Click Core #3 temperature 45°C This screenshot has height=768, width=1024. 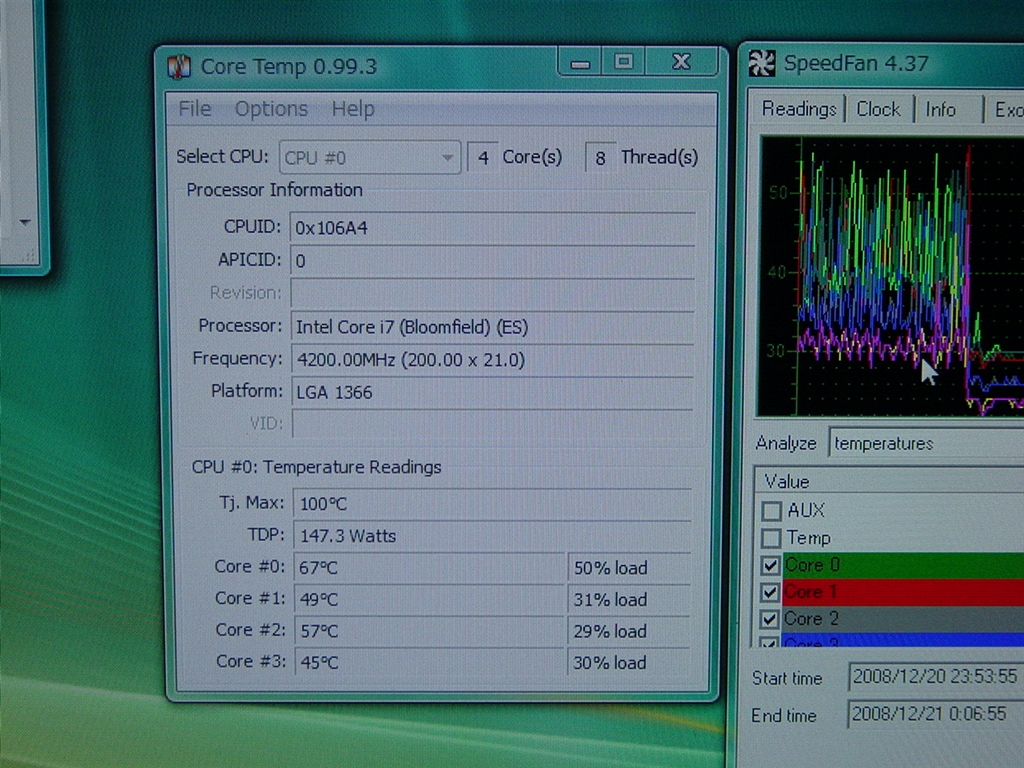coord(430,662)
